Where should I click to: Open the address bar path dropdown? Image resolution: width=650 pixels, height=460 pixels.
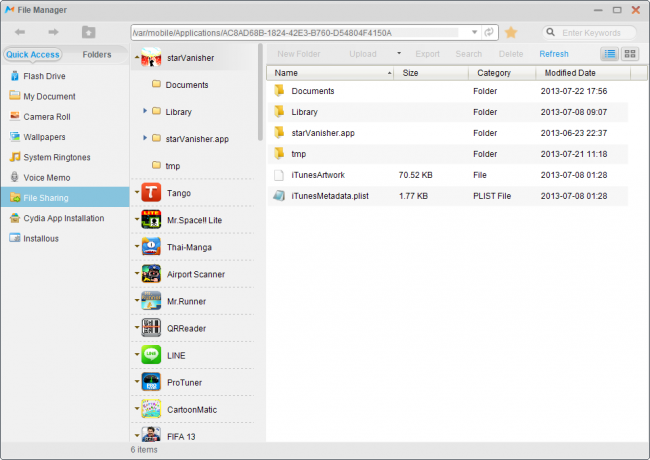click(x=474, y=32)
